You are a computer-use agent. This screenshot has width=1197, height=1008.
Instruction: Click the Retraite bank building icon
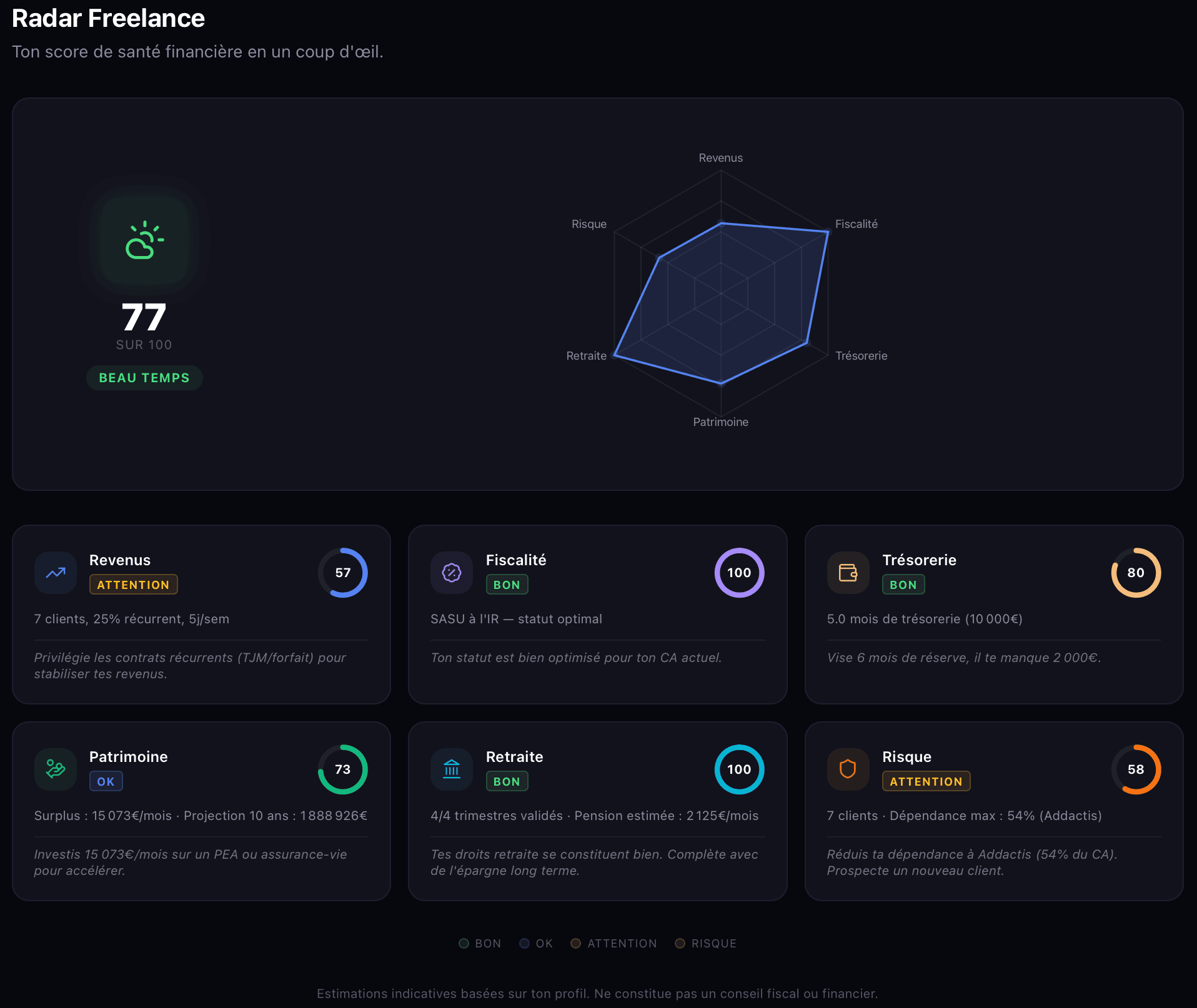click(452, 769)
